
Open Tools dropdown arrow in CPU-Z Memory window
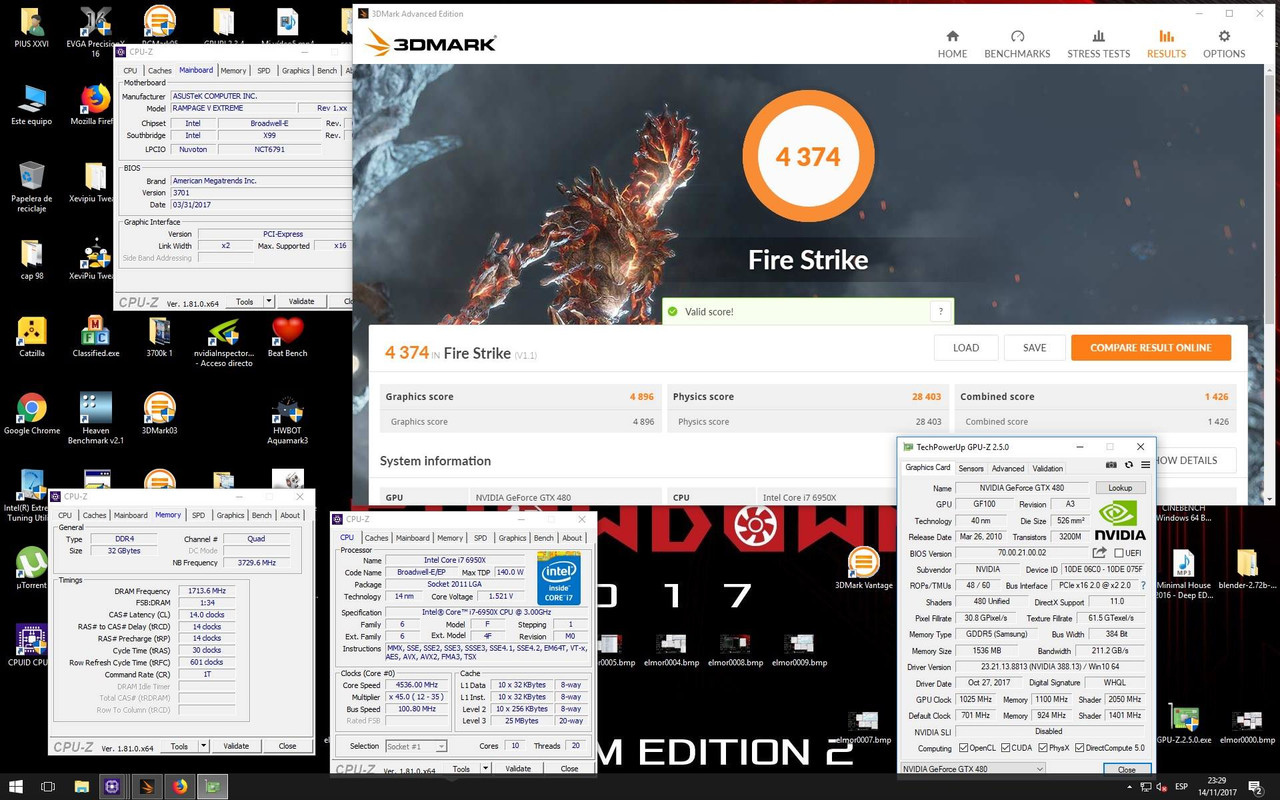[204, 746]
